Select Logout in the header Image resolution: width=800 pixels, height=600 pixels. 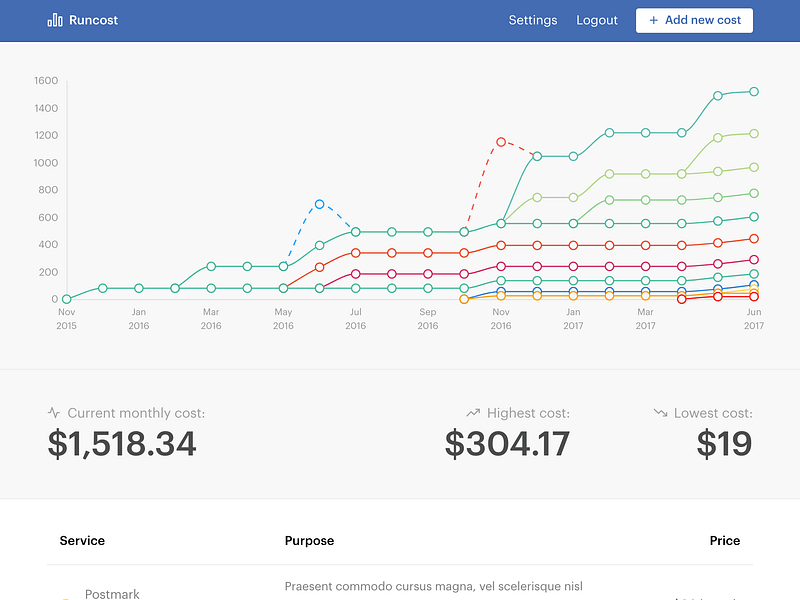[597, 20]
